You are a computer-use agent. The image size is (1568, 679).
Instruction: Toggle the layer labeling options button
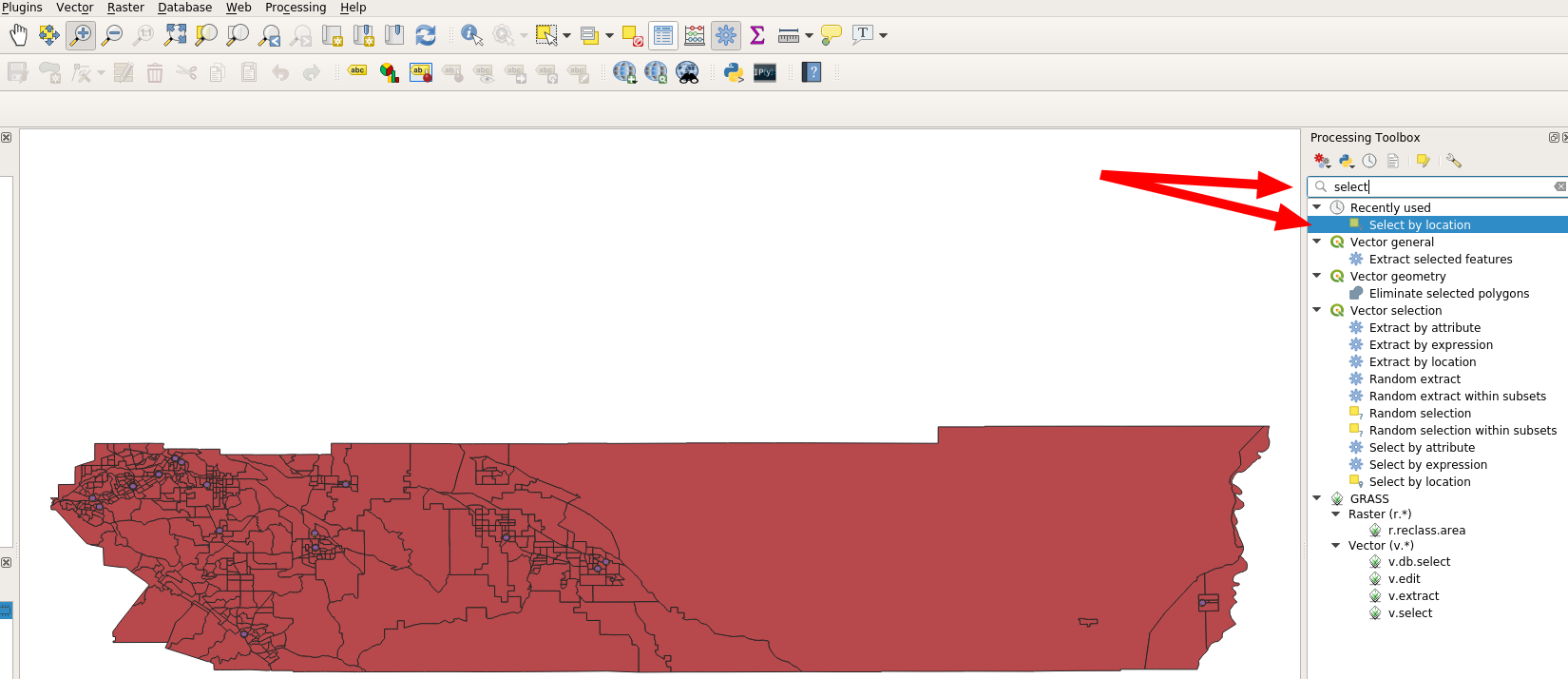point(357,71)
